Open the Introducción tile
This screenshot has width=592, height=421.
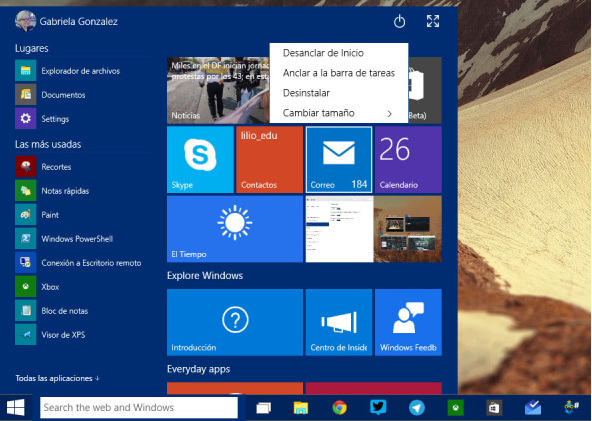235,322
